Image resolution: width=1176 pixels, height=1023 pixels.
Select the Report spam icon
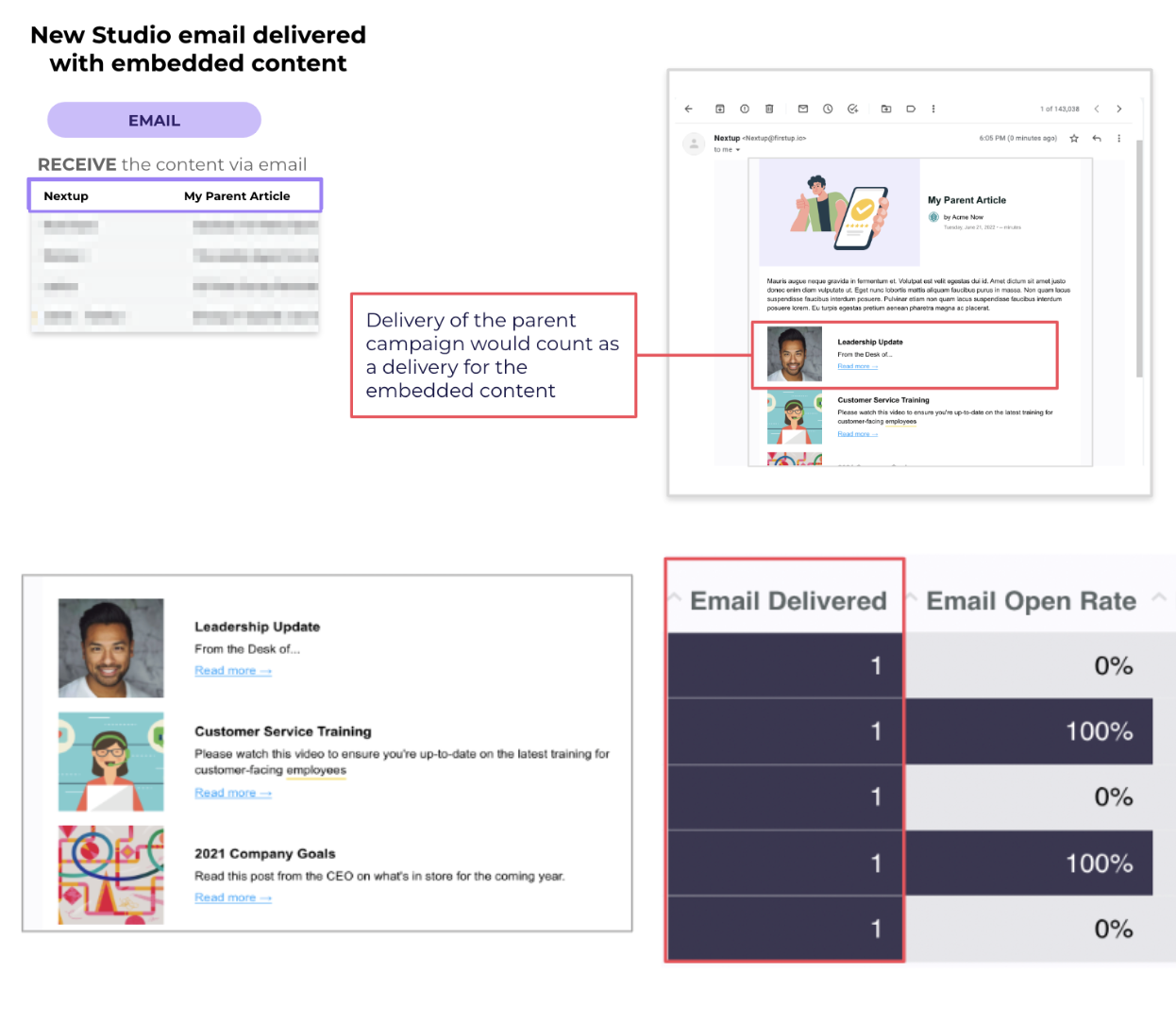pyautogui.click(x=744, y=108)
